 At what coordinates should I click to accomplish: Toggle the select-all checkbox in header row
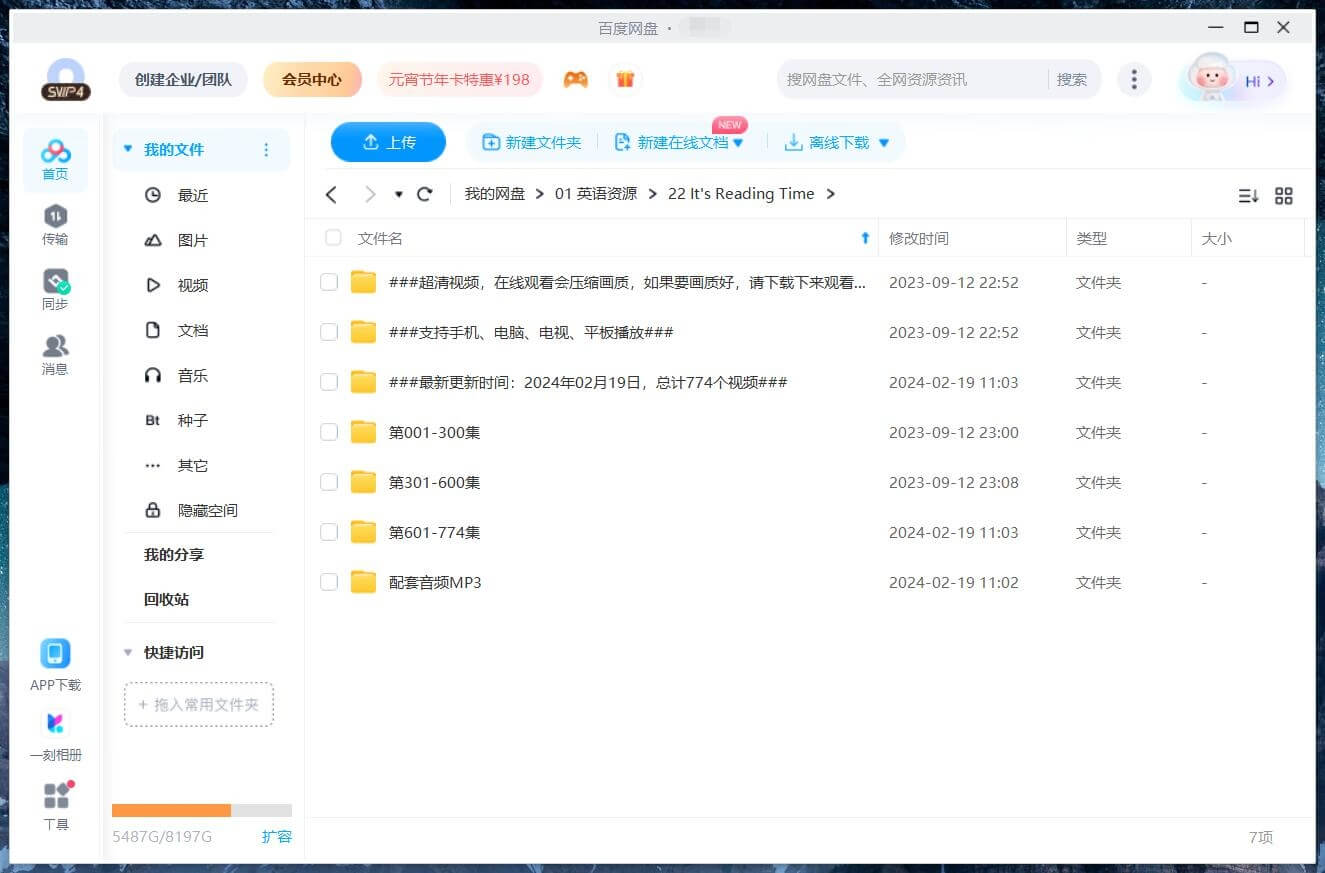tap(333, 238)
